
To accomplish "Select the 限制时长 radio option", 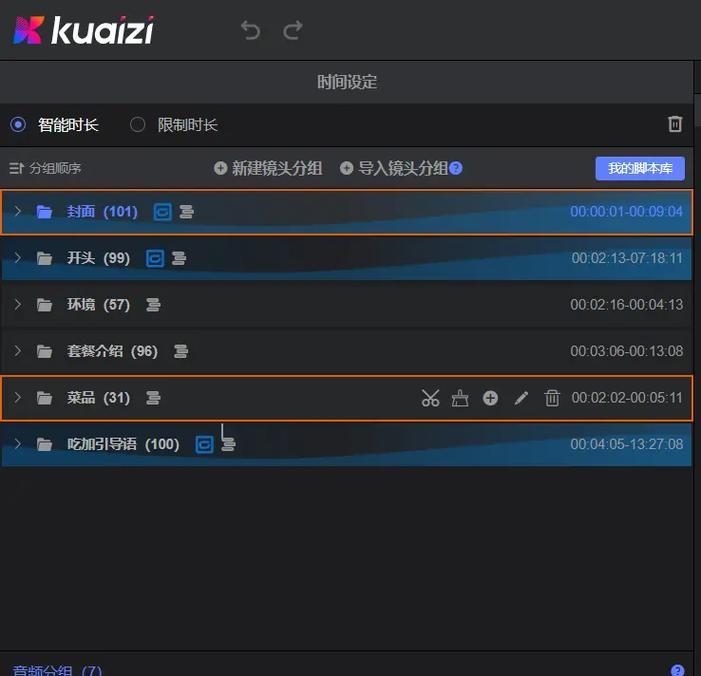I will [137, 124].
